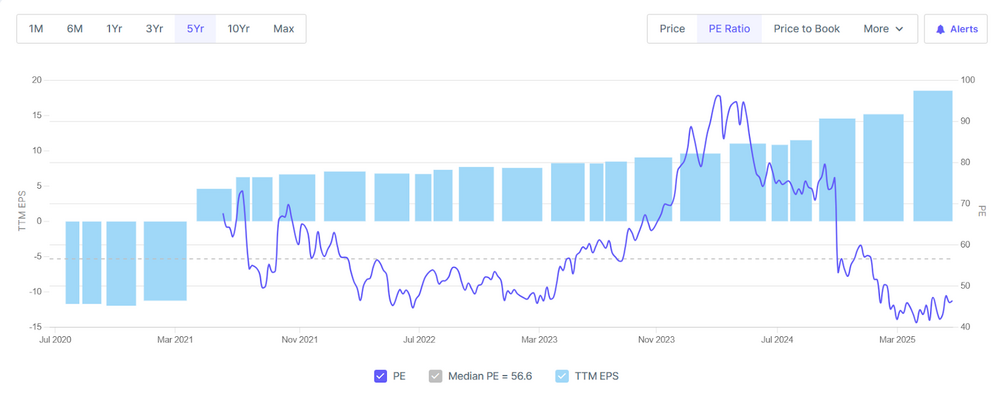Select the PE Ratio tab
Image resolution: width=1000 pixels, height=405 pixels.
729,29
